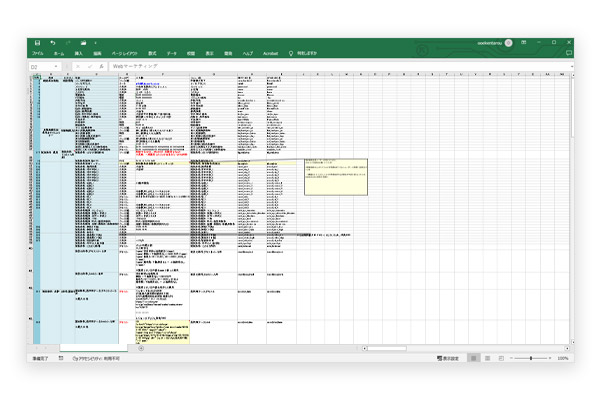The image size is (600, 400).
Task: Confirm formula entry with the check icon
Action: pos(90,66)
